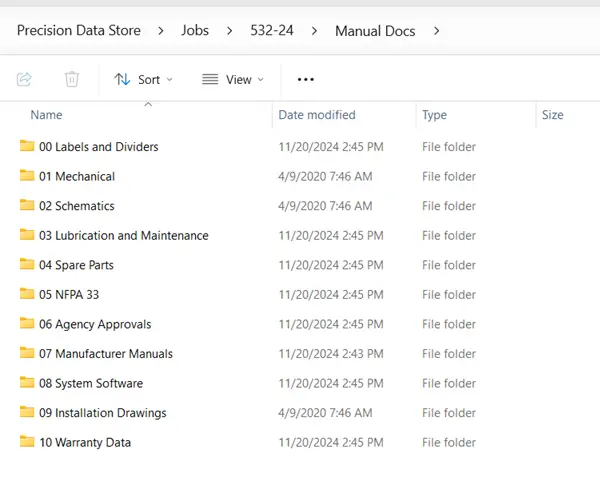Click the date modified of 04 Spare Parts

(x=331, y=265)
